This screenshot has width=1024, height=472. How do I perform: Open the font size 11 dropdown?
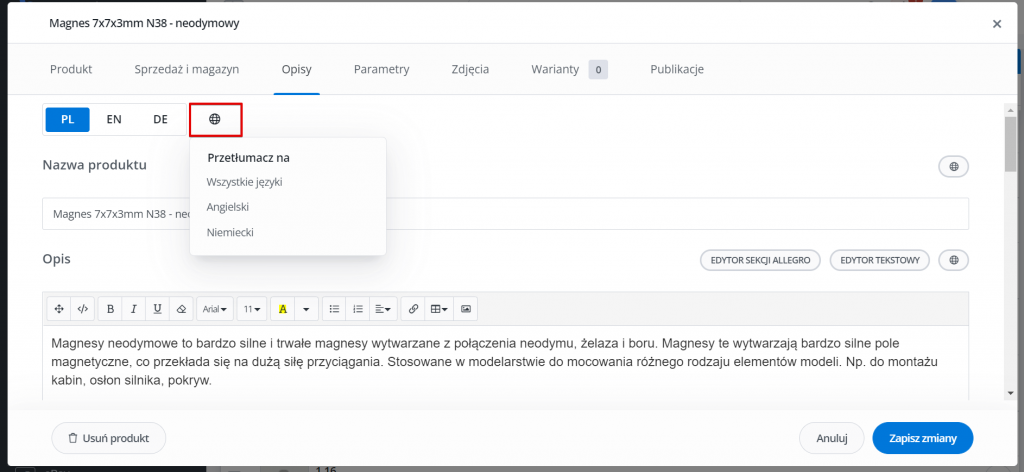click(x=251, y=309)
